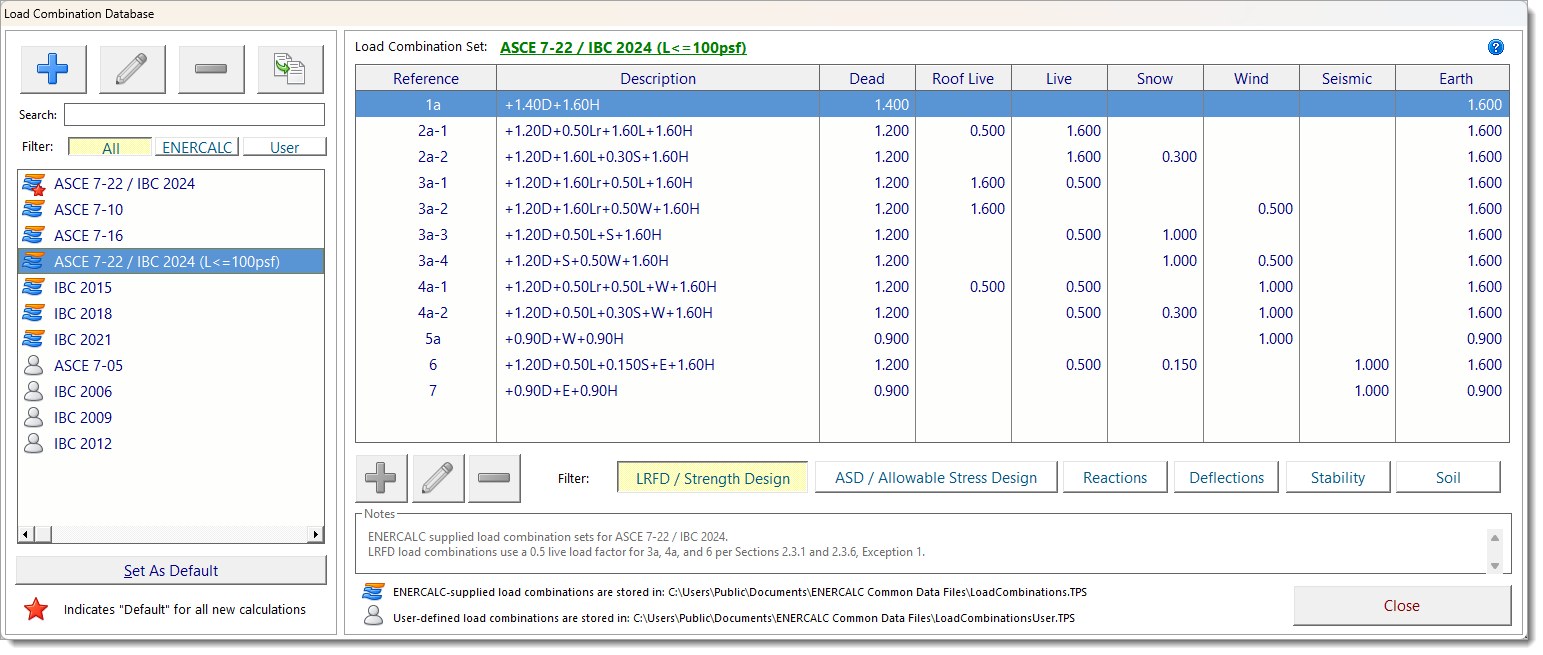
Task: Edit load combination with gray pencil icon
Action: click(438, 478)
